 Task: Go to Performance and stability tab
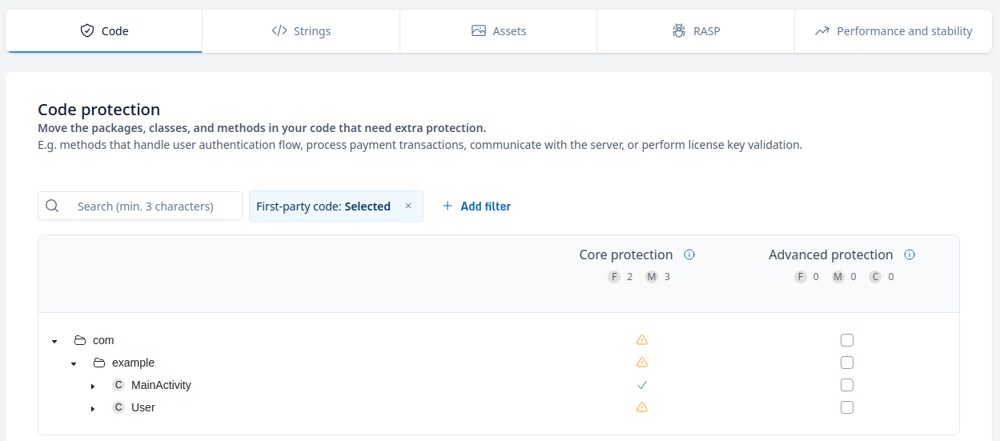[x=893, y=31]
